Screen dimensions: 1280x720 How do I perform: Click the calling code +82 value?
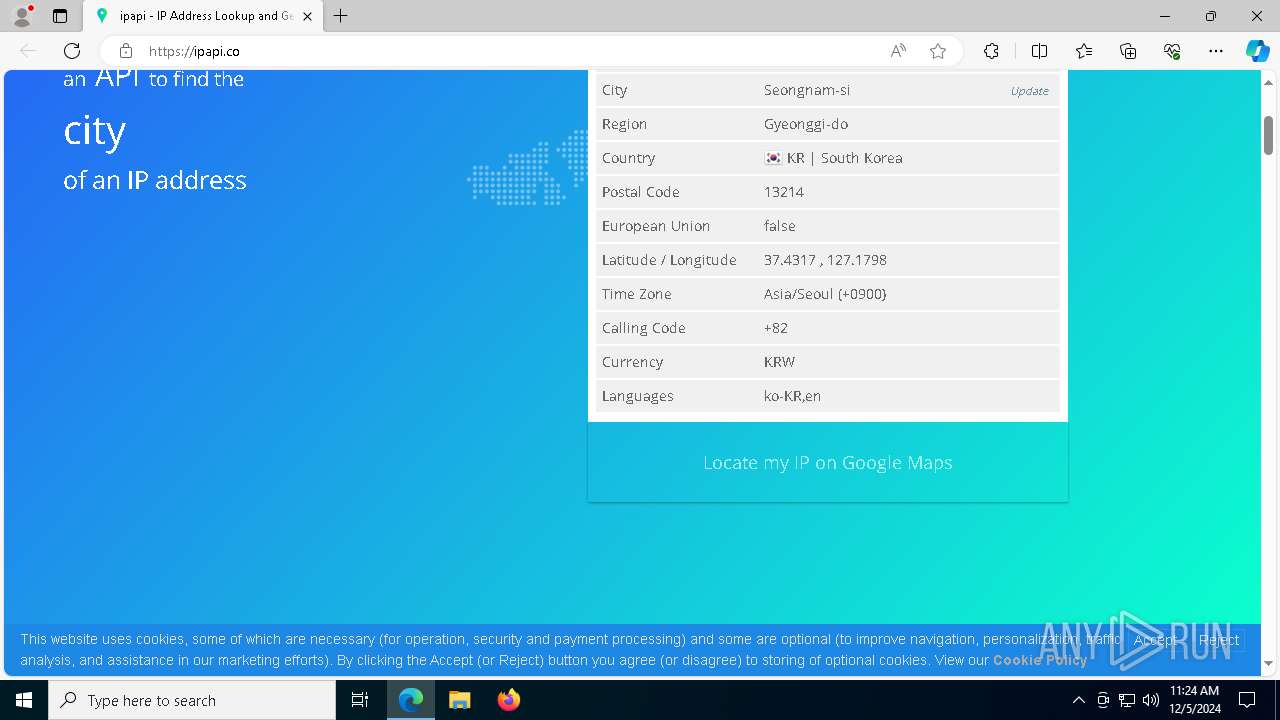(x=776, y=328)
